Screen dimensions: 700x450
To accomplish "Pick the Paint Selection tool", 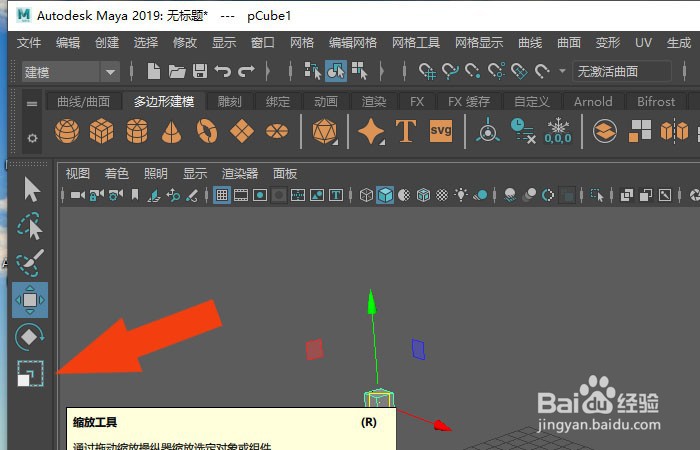I will (30, 263).
